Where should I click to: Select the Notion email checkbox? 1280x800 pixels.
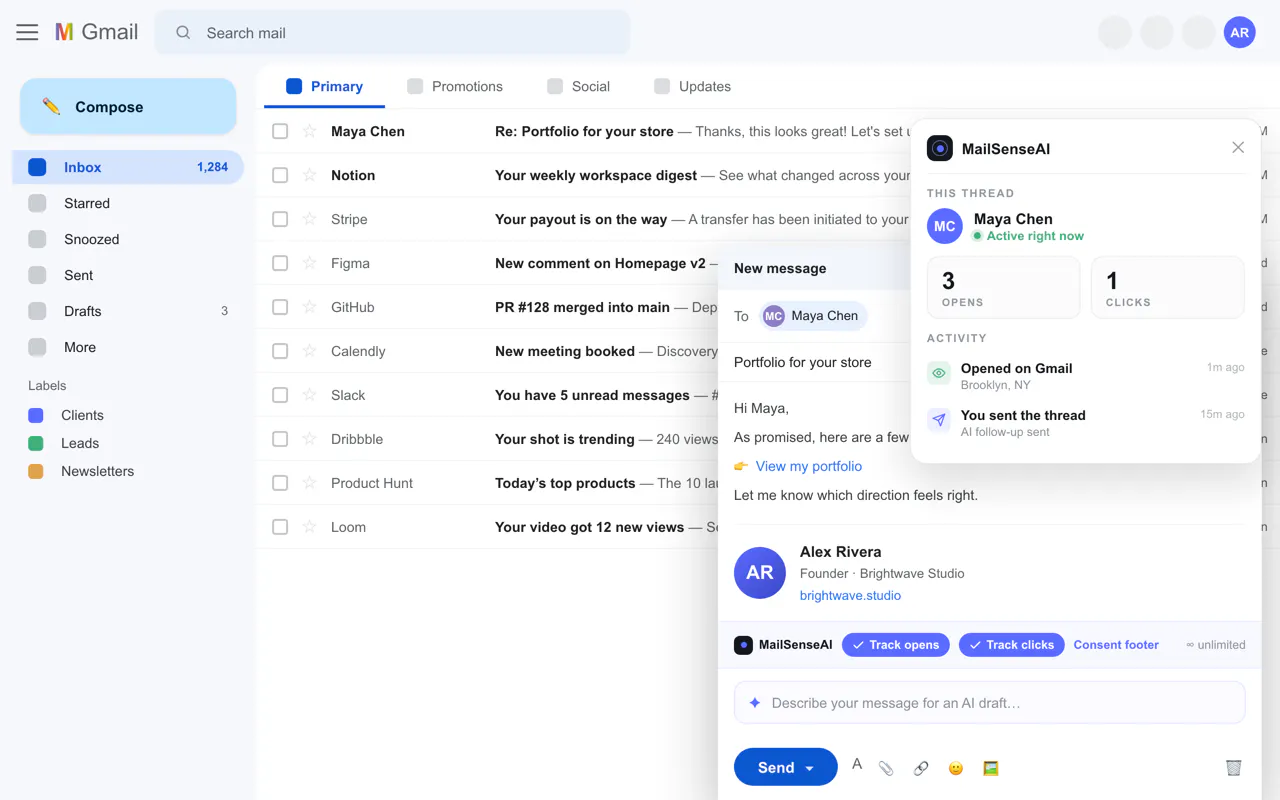280,175
